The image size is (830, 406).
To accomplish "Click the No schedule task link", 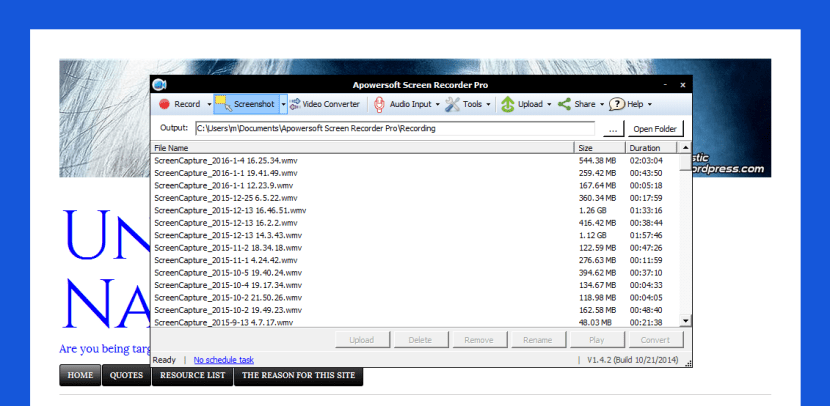I will 224,360.
